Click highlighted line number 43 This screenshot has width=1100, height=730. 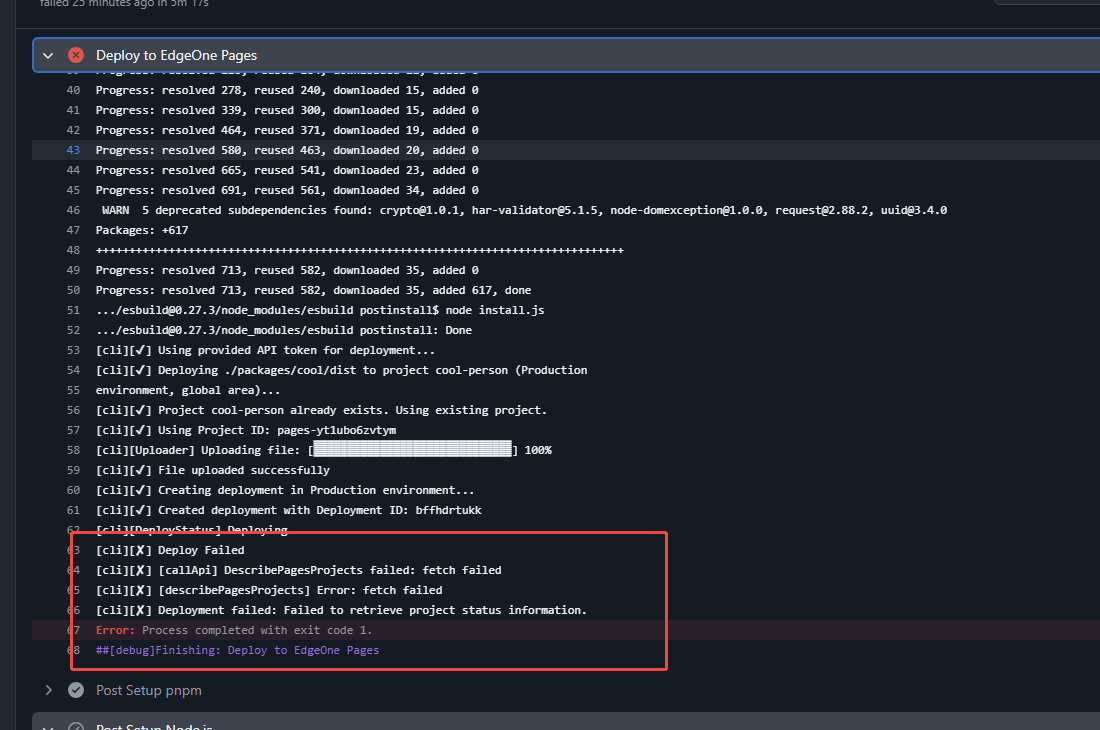73,150
